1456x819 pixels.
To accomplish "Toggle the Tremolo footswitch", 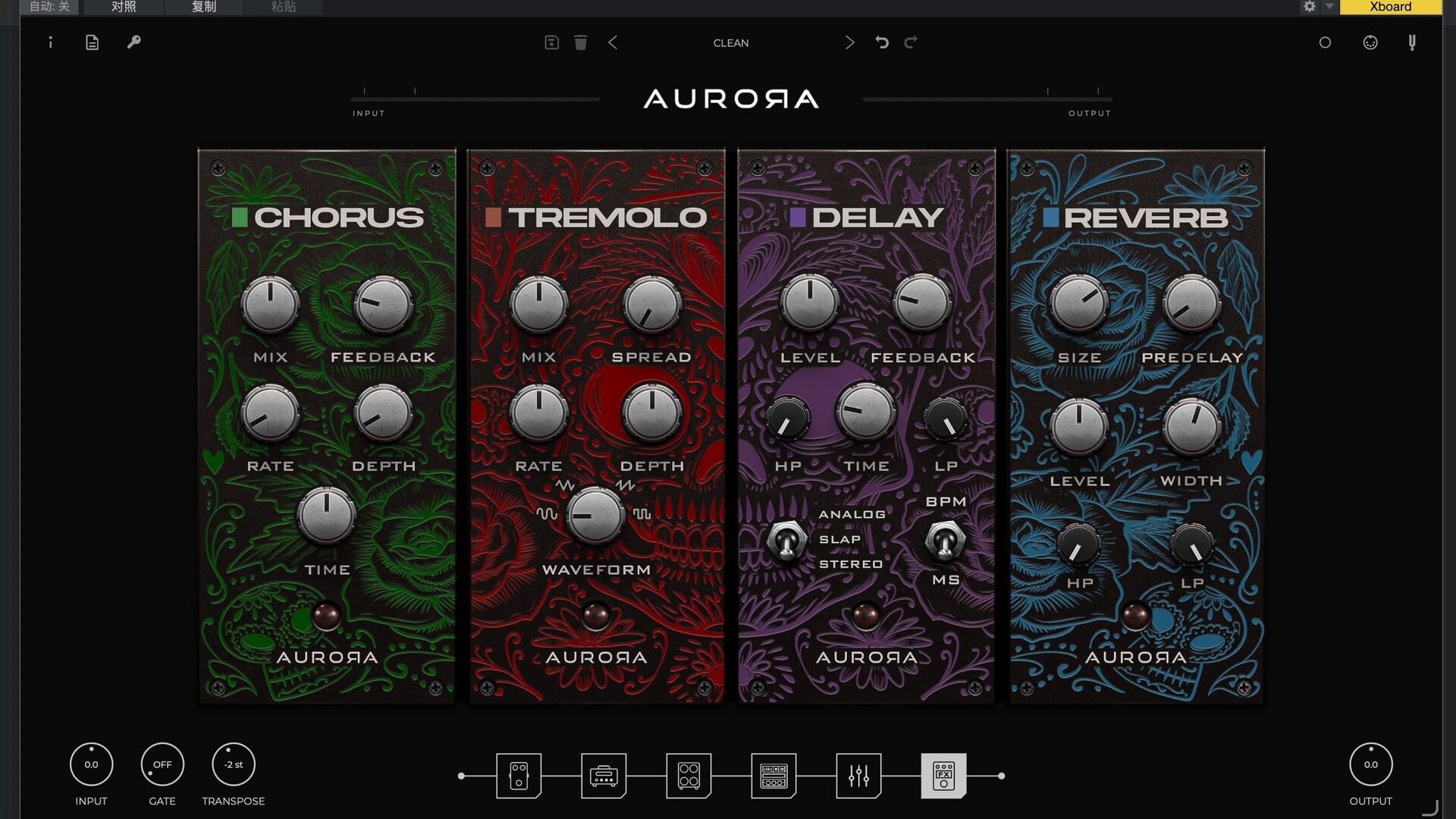I will coord(596,616).
